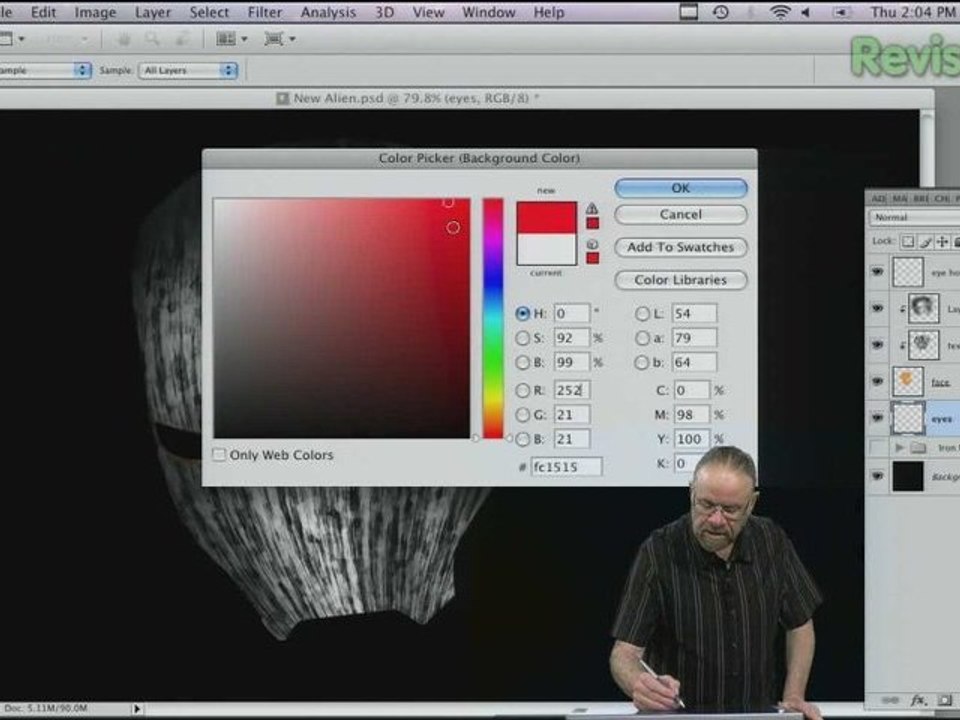Select the L lightness radio button
This screenshot has height=720, width=960.
pos(642,313)
